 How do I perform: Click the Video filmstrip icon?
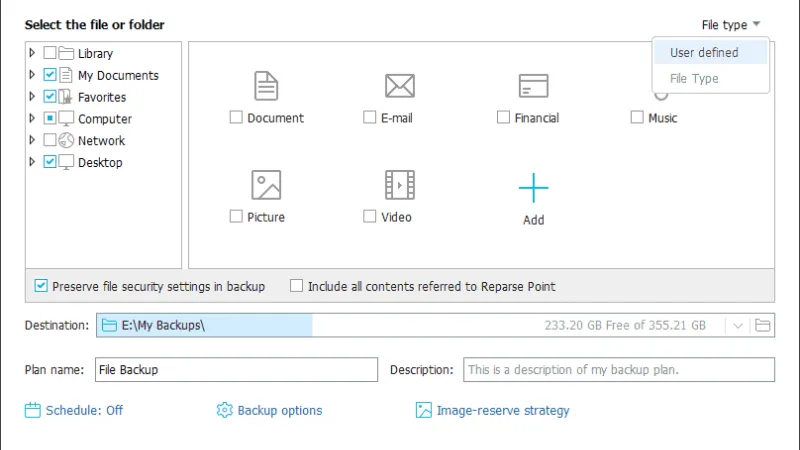tap(399, 185)
